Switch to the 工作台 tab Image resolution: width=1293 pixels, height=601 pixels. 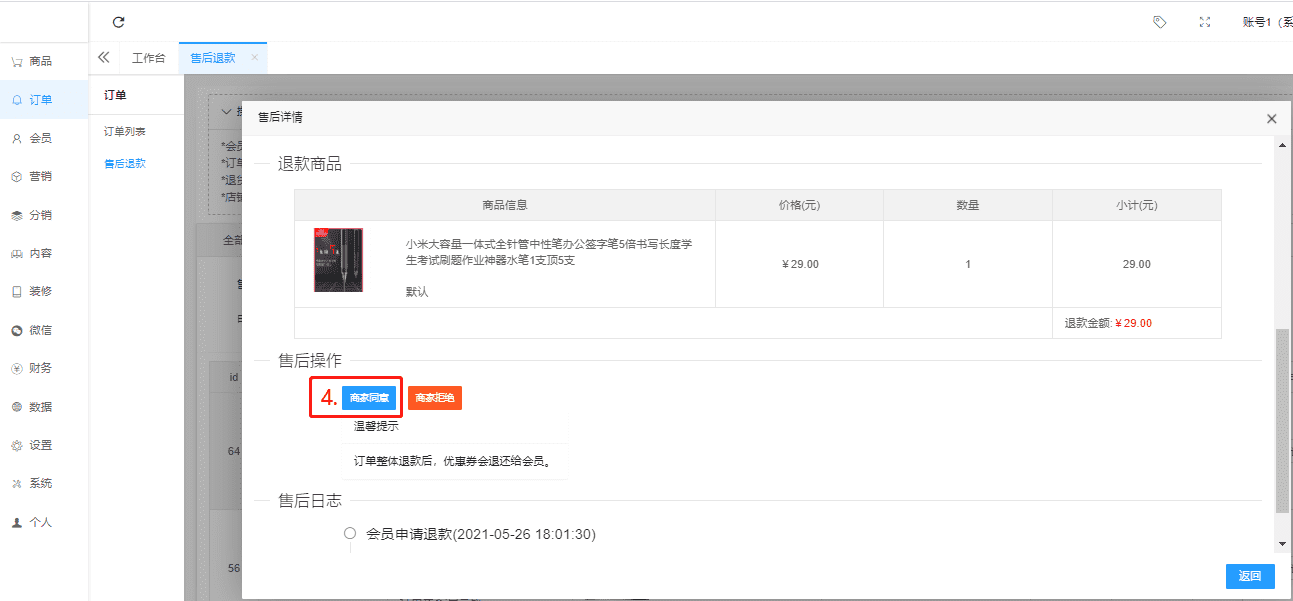point(149,58)
